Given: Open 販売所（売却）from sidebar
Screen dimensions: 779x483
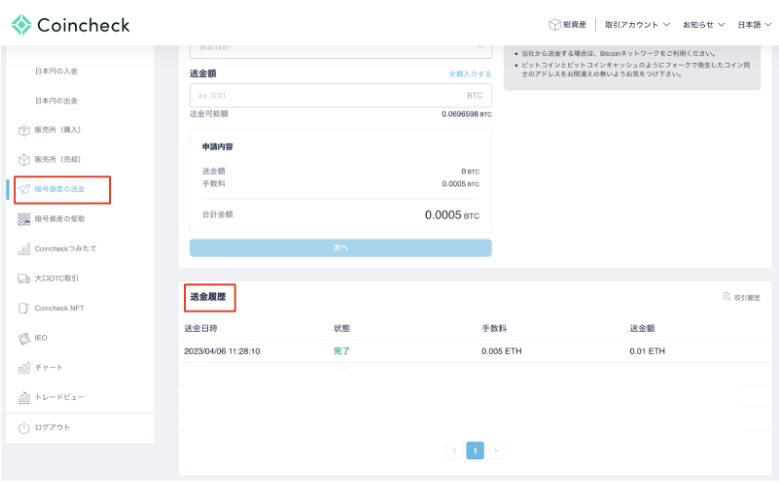Looking at the screenshot, I should pos(57,159).
